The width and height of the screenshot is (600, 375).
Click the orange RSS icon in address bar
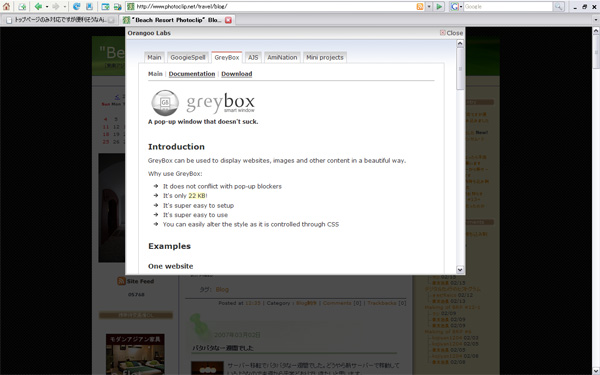pos(420,7)
